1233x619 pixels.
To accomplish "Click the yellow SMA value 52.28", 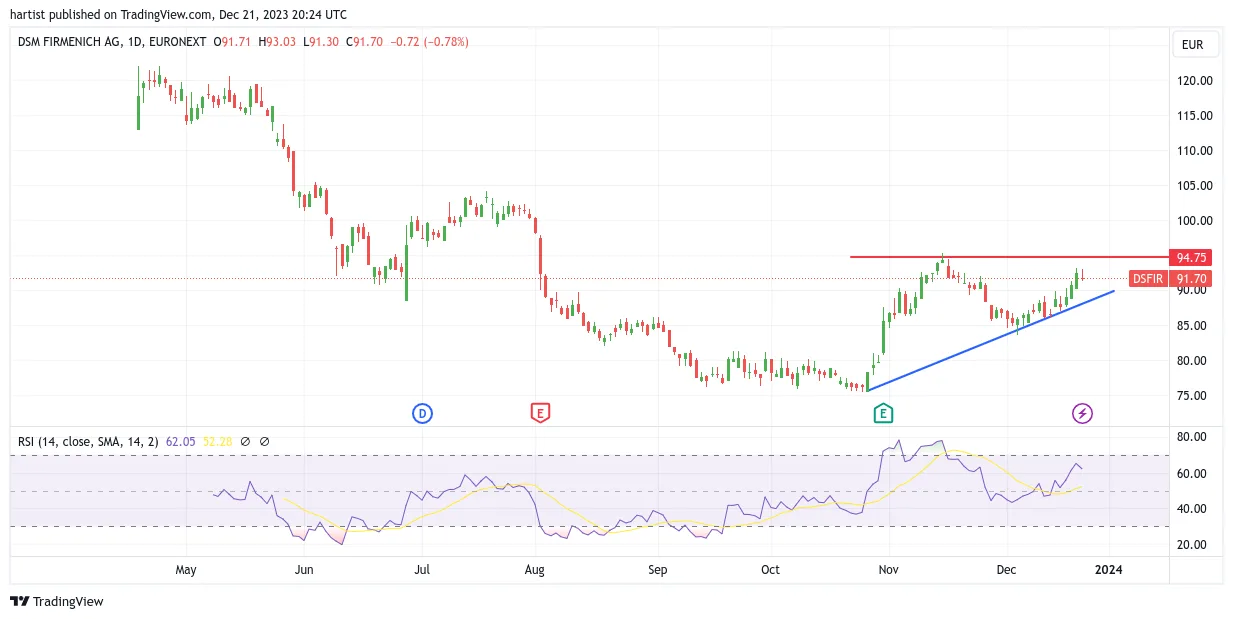I will coord(217,441).
